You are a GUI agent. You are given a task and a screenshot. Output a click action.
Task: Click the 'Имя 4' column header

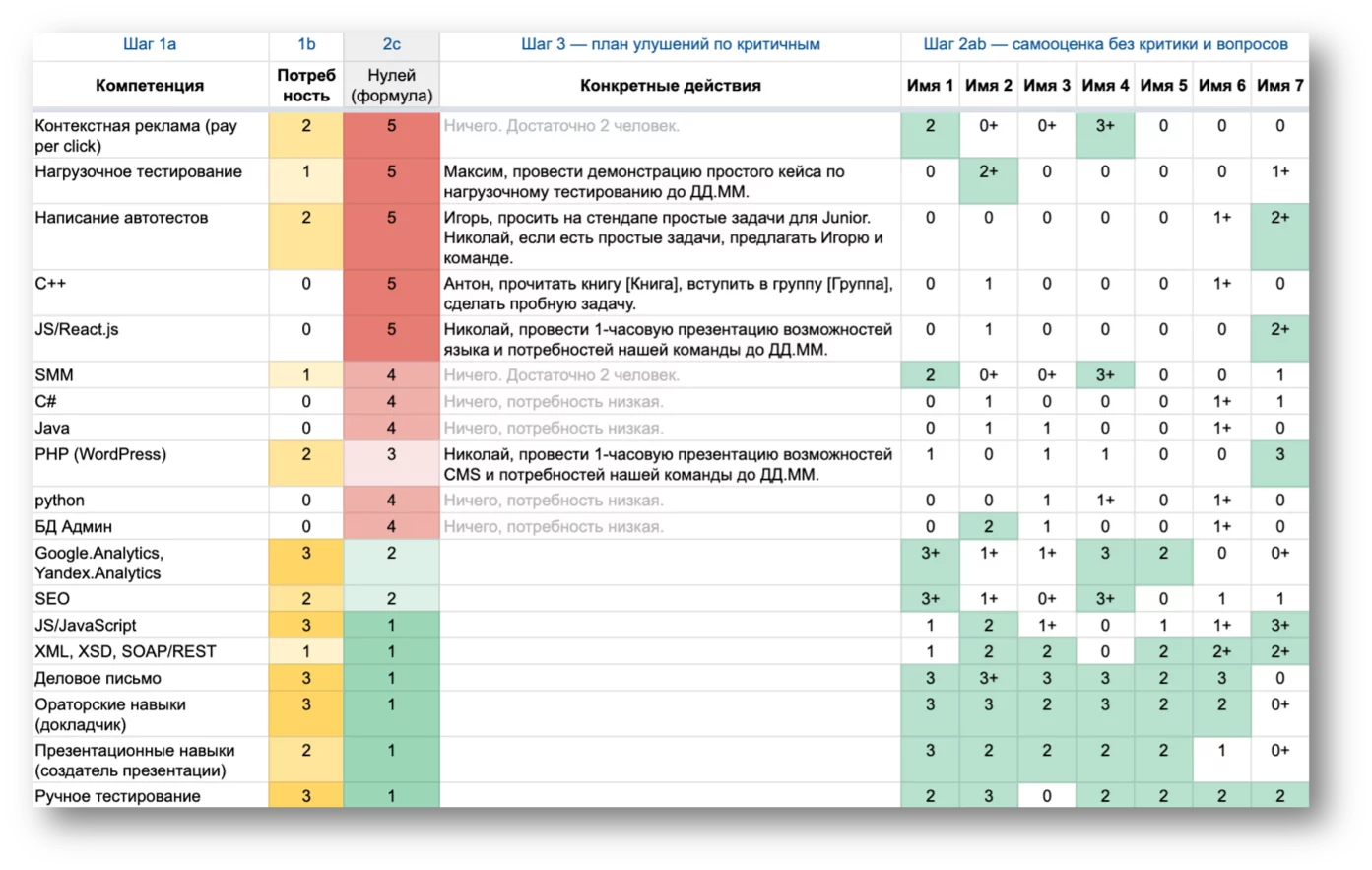pos(1105,86)
